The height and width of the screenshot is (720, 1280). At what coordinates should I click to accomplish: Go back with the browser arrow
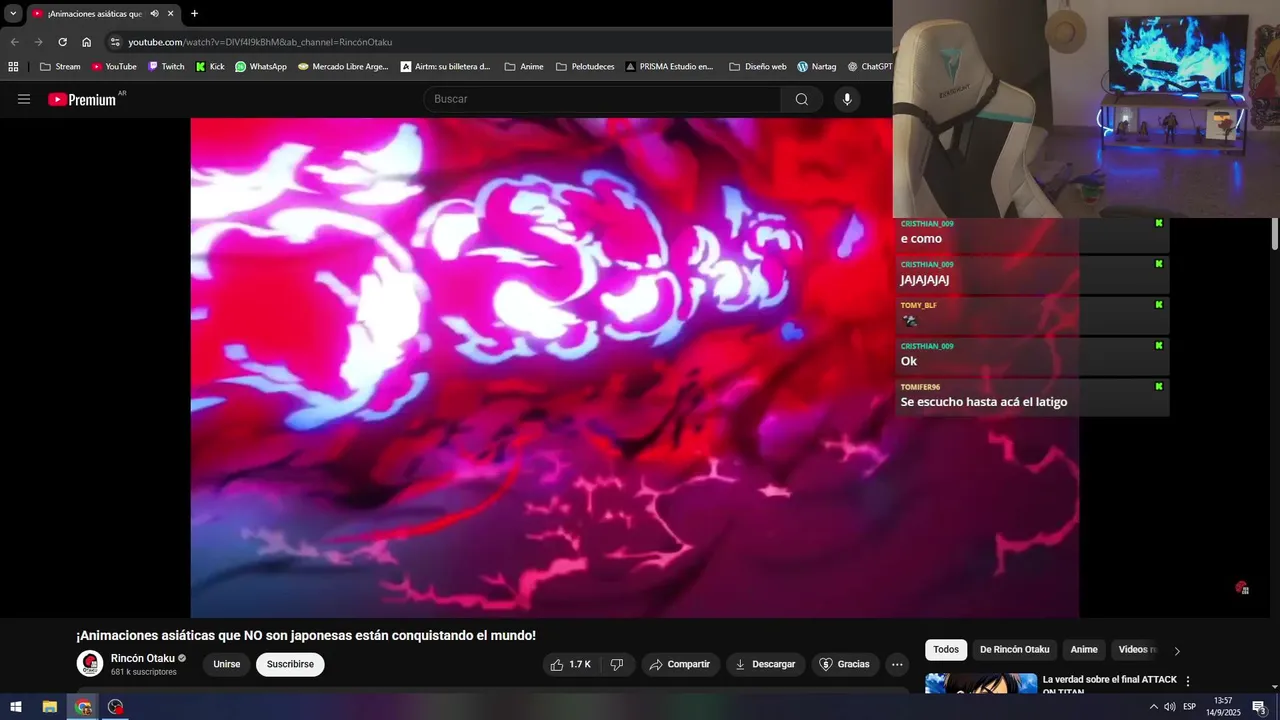(14, 42)
